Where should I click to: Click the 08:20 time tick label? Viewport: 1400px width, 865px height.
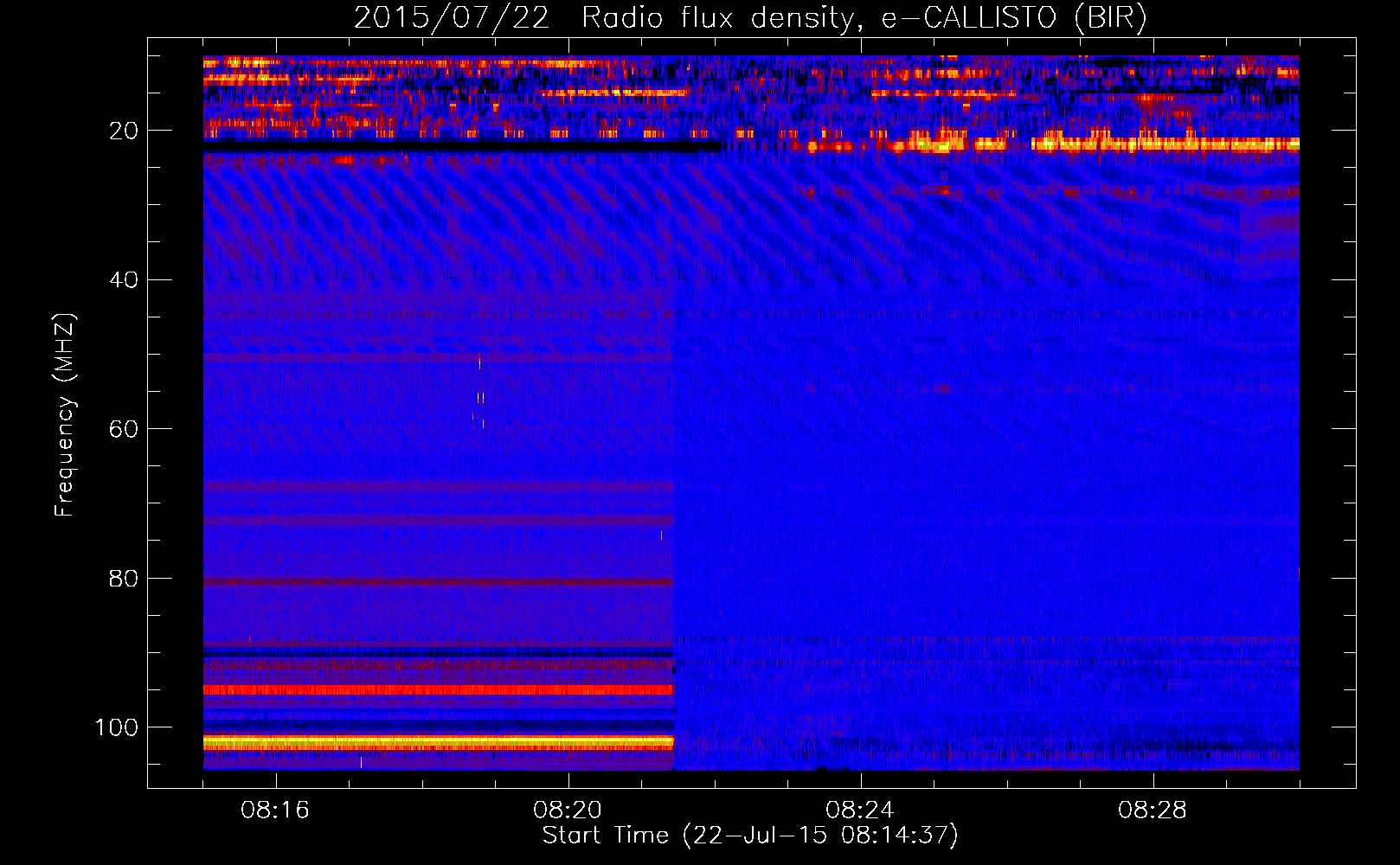[568, 811]
